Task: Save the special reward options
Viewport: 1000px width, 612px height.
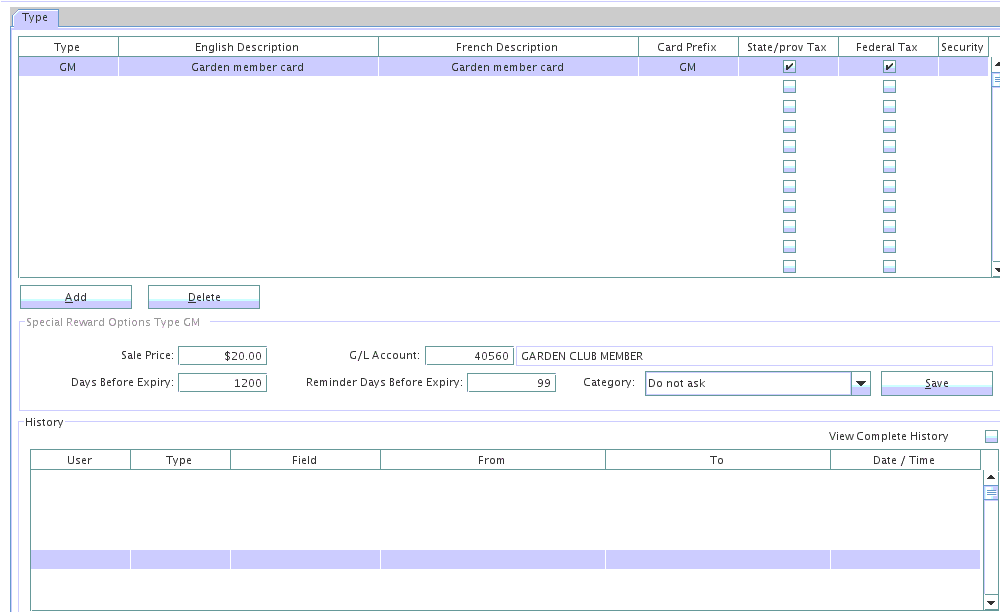Action: tap(936, 383)
